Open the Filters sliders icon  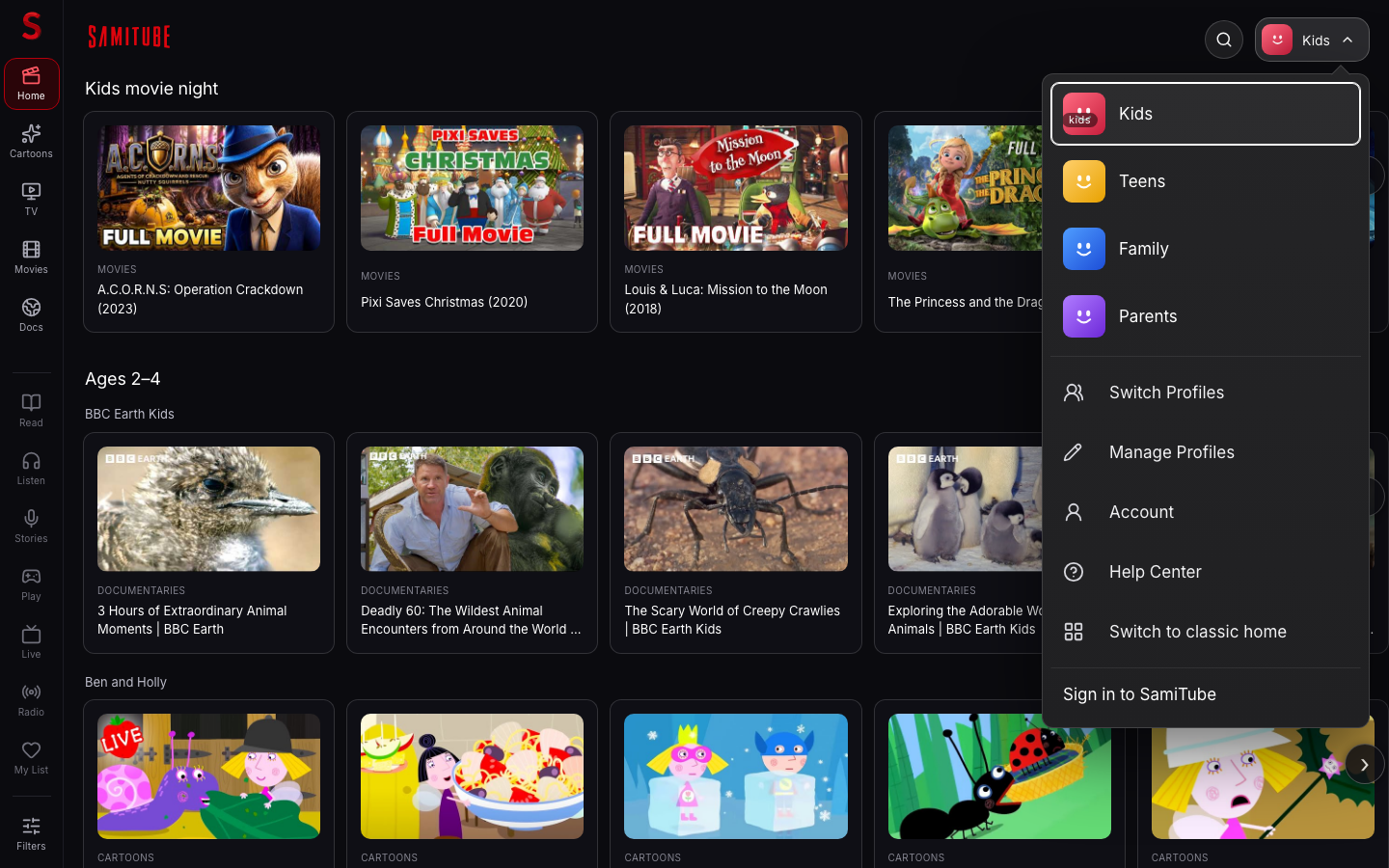31,834
